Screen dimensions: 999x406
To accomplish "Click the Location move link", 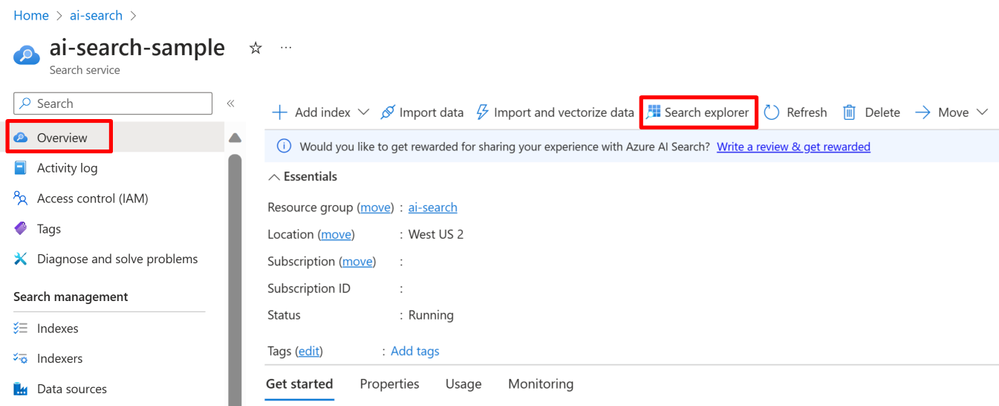I will coord(336,235).
